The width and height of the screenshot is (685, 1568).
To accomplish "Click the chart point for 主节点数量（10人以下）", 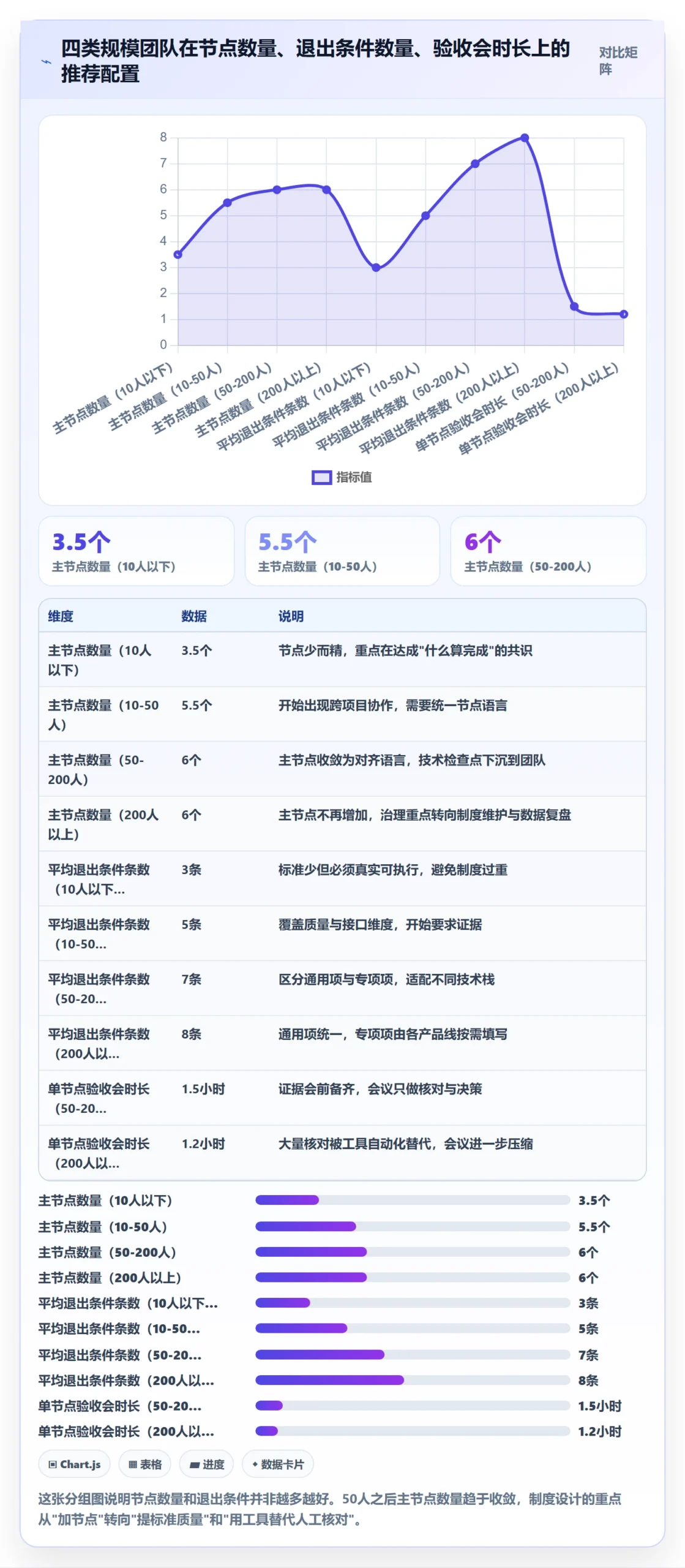I will coord(178,254).
